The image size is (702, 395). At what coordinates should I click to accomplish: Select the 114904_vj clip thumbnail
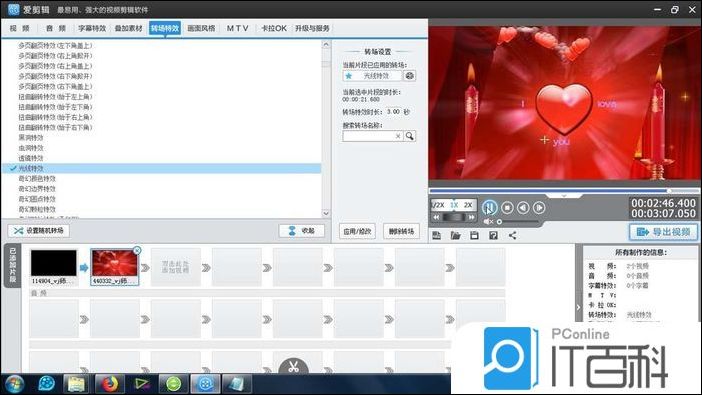(53, 263)
